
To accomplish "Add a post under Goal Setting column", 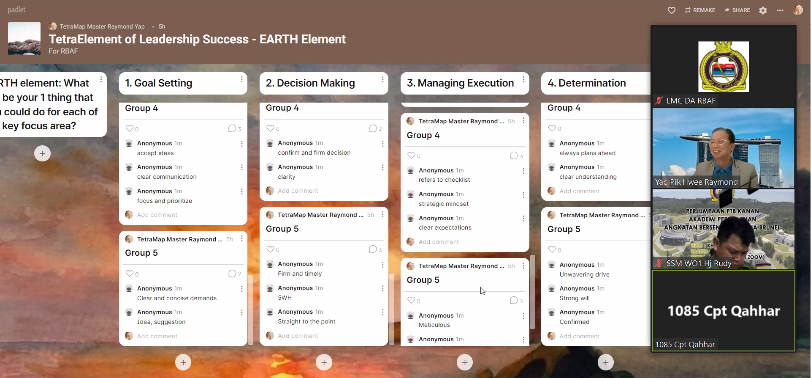I will click(x=183, y=362).
